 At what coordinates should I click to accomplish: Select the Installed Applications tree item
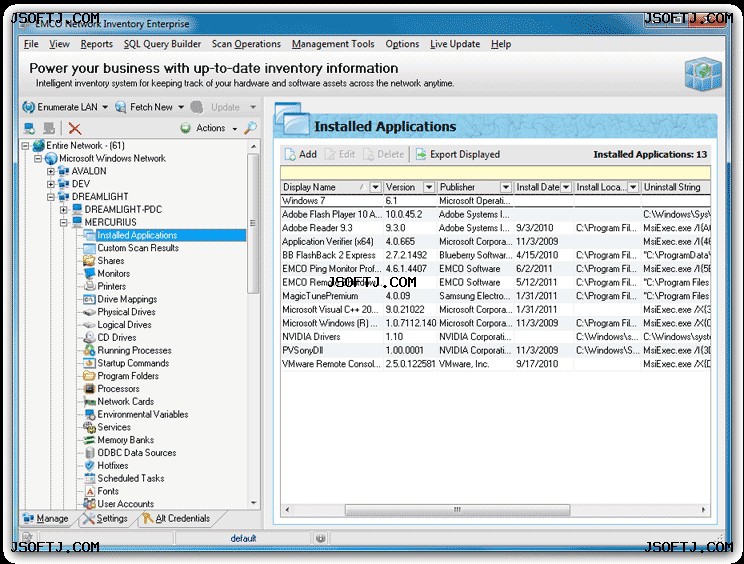(x=137, y=235)
